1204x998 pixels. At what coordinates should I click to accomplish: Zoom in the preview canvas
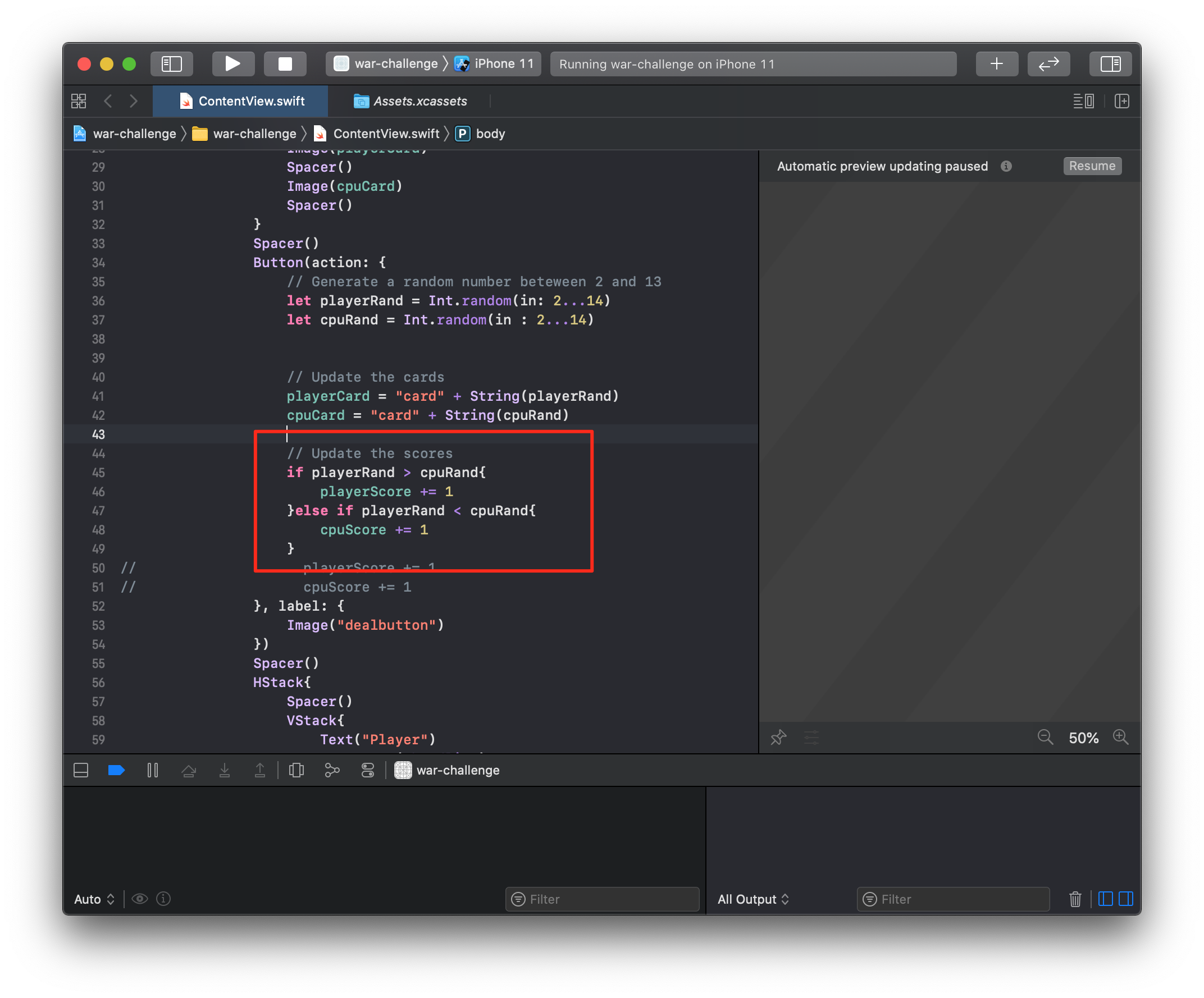pyautogui.click(x=1120, y=738)
